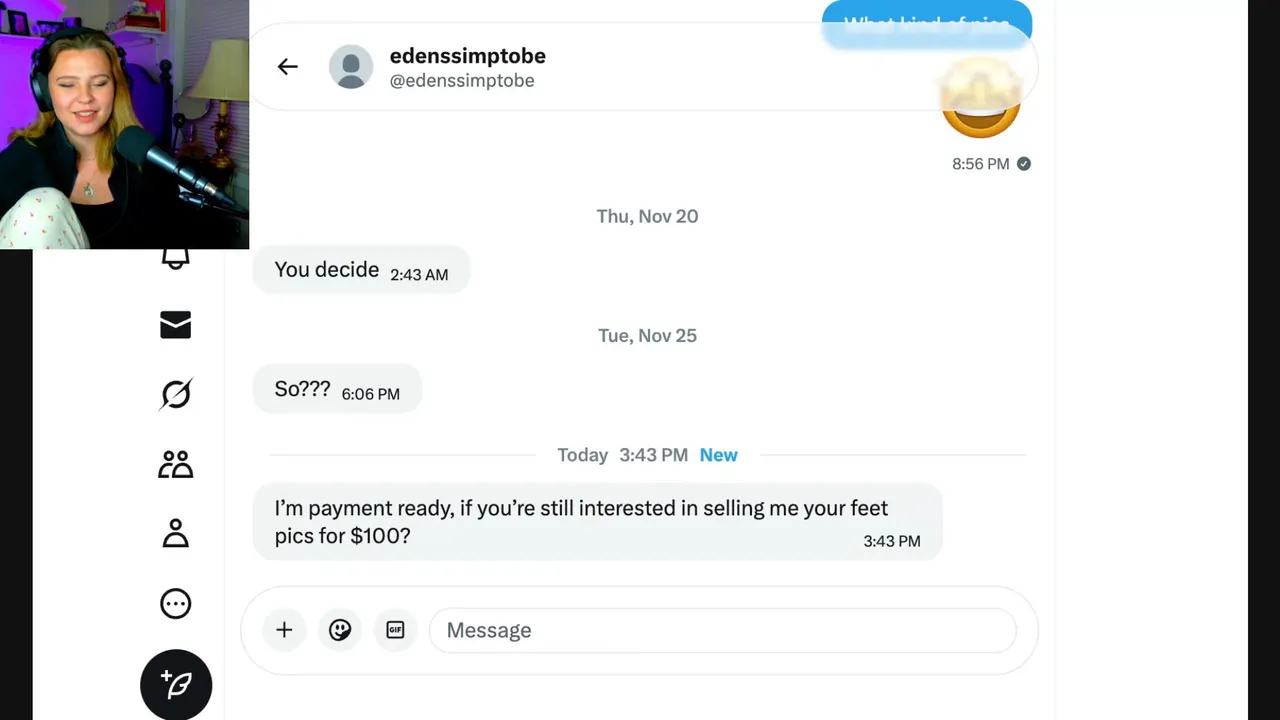Image resolution: width=1280 pixels, height=720 pixels.
Task: Select the payment ready feet pics message
Action: (597, 522)
